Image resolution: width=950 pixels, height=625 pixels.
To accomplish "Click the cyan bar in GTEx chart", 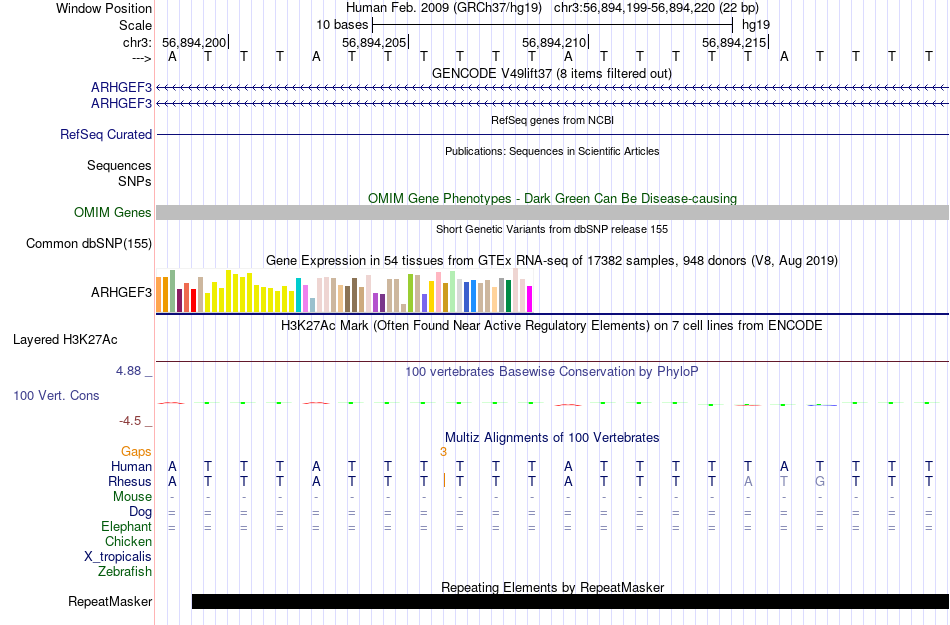I will click(298, 295).
